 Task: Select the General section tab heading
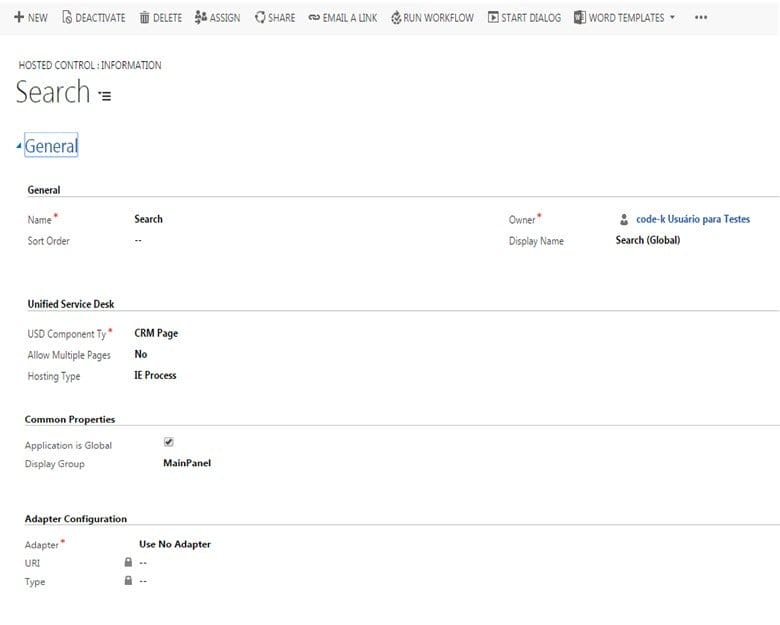(51, 146)
